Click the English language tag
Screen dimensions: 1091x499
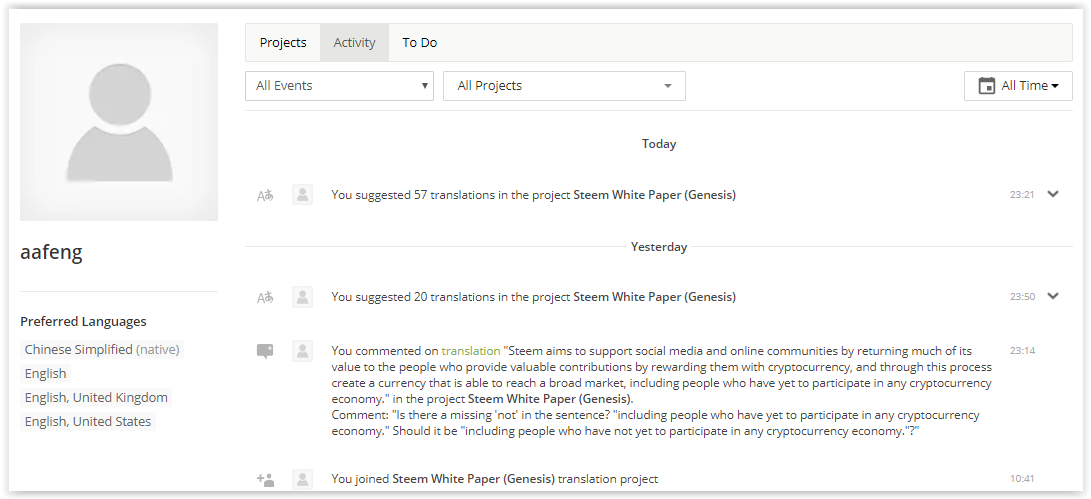(x=45, y=374)
